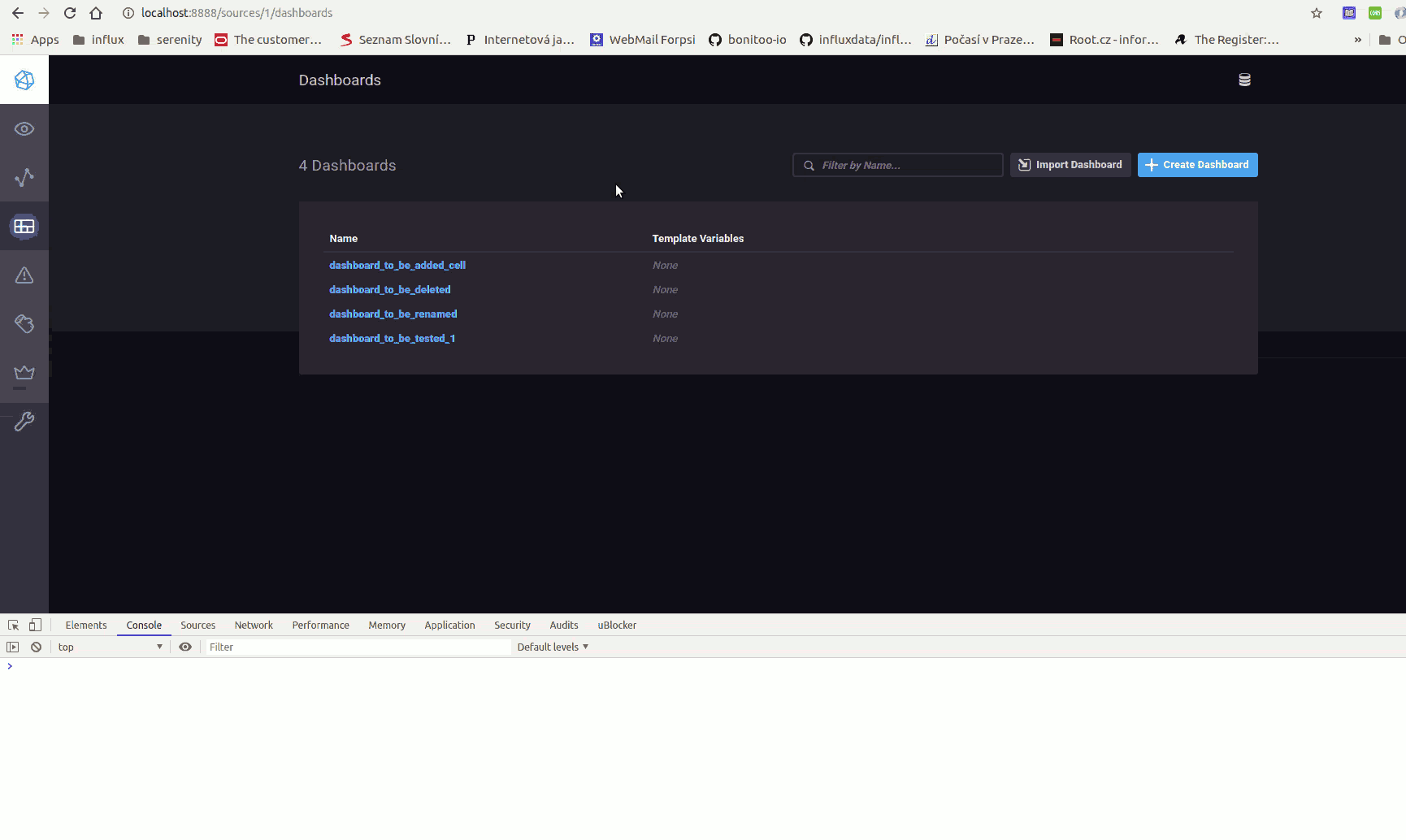Screen dimensions: 1406x840
Task: Open the Dashboards sidebar icon
Action: point(24,227)
